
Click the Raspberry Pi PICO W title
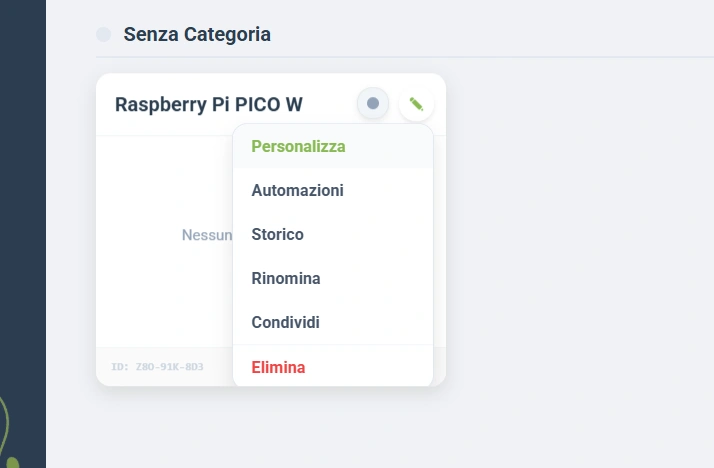pos(209,104)
